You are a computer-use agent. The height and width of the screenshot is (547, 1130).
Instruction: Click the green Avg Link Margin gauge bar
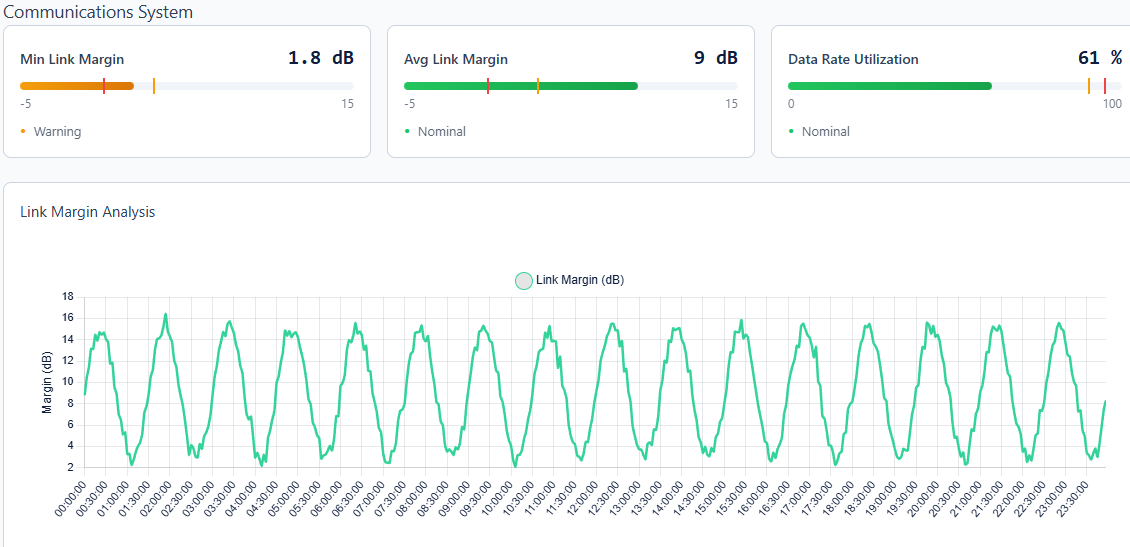click(x=520, y=86)
